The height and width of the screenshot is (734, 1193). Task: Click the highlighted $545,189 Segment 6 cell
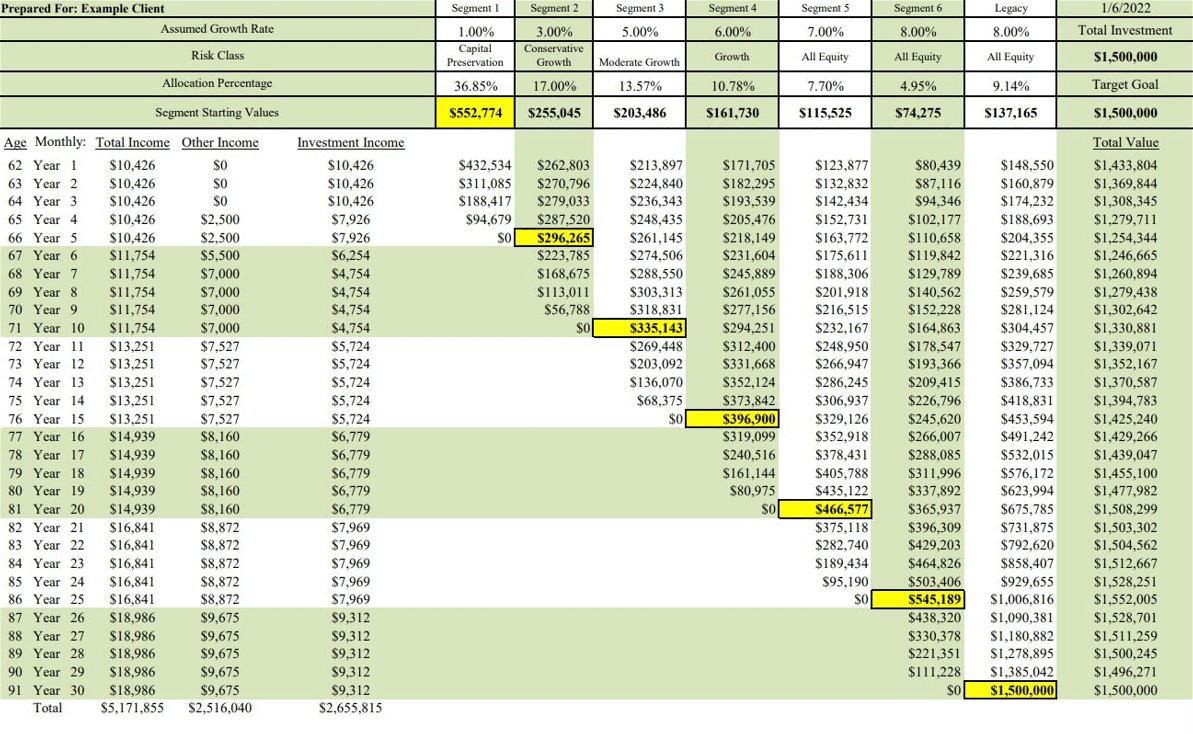click(x=918, y=599)
